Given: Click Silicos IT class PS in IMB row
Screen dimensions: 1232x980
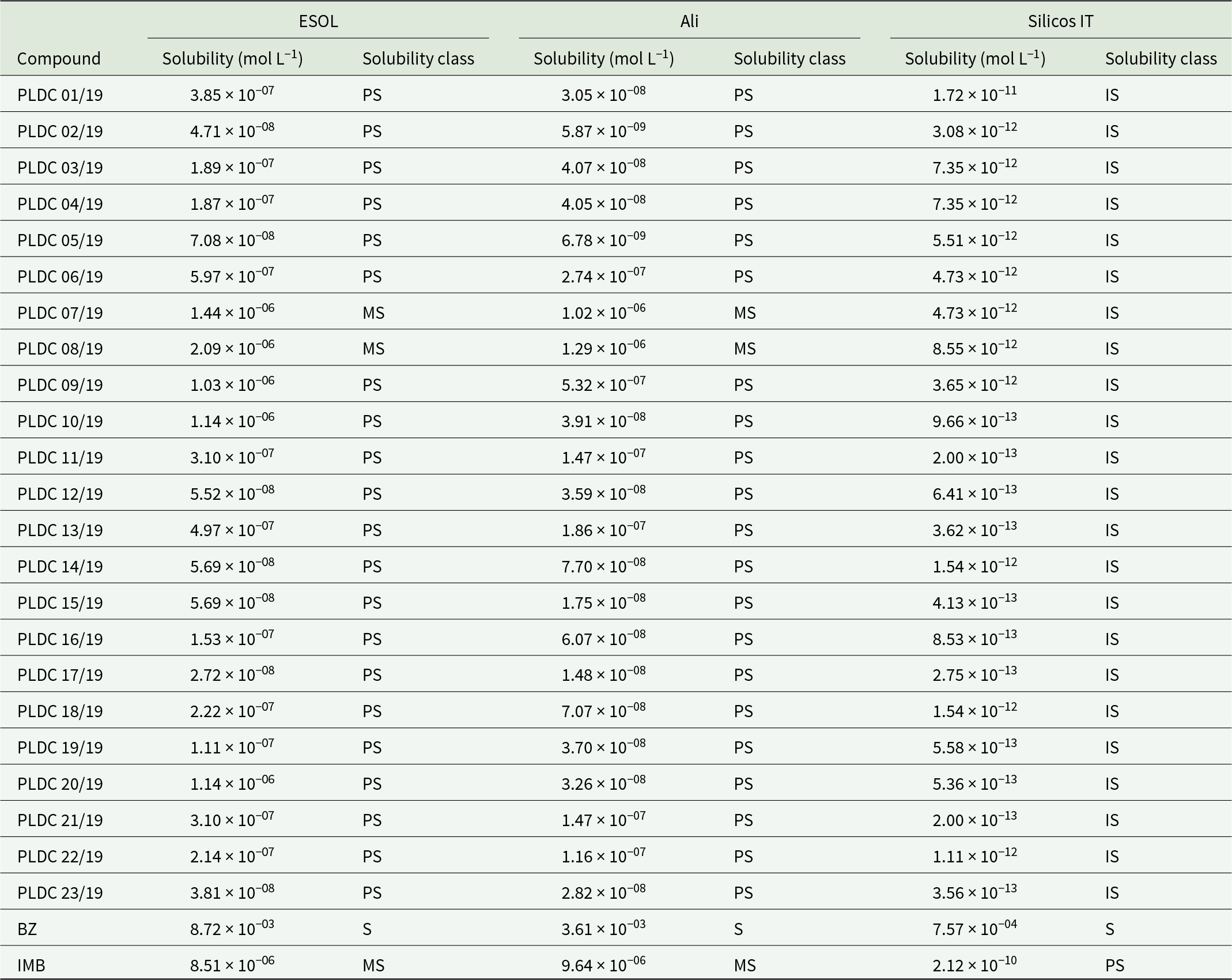Looking at the screenshot, I should [1114, 965].
